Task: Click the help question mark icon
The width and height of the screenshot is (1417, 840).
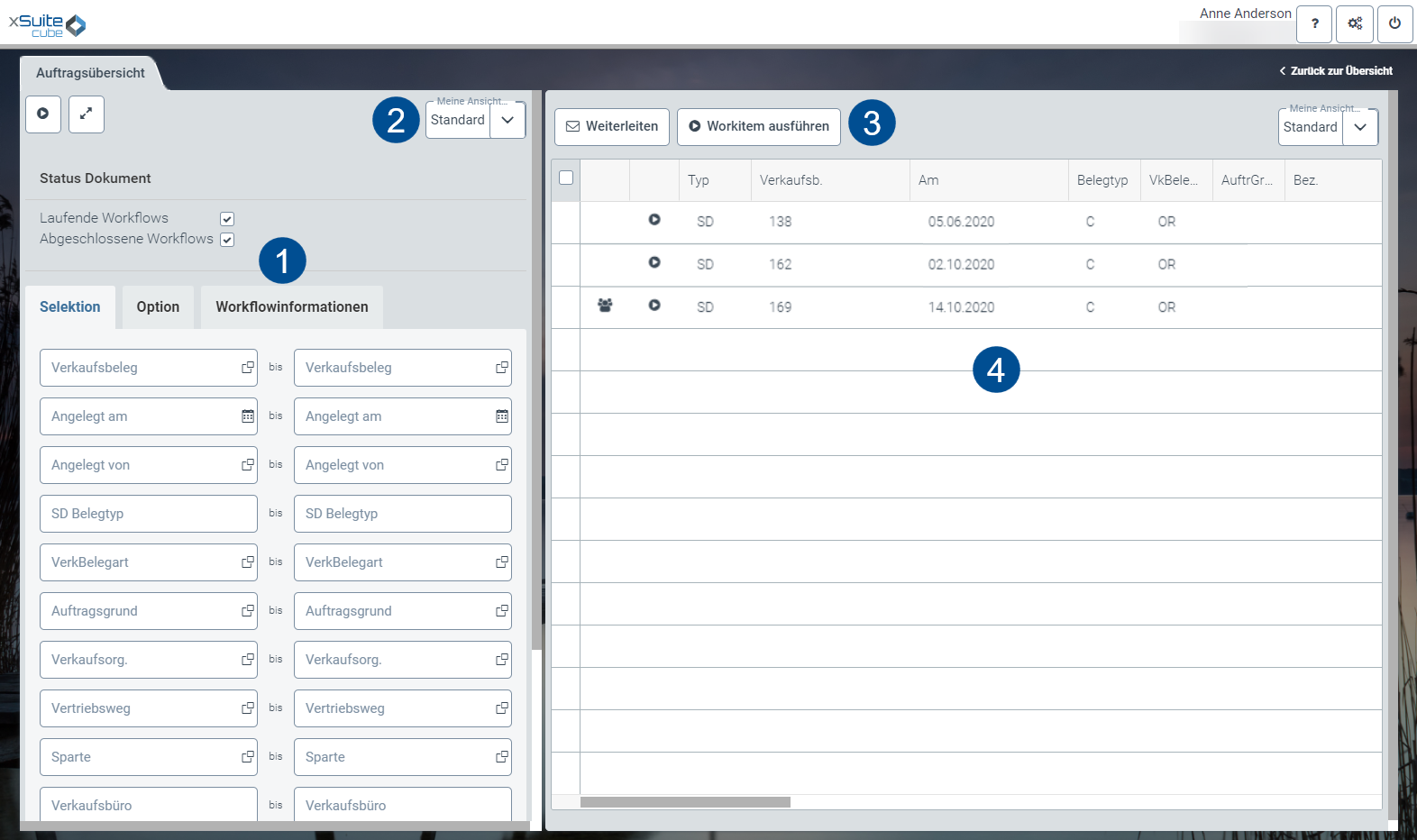Action: pos(1314,24)
